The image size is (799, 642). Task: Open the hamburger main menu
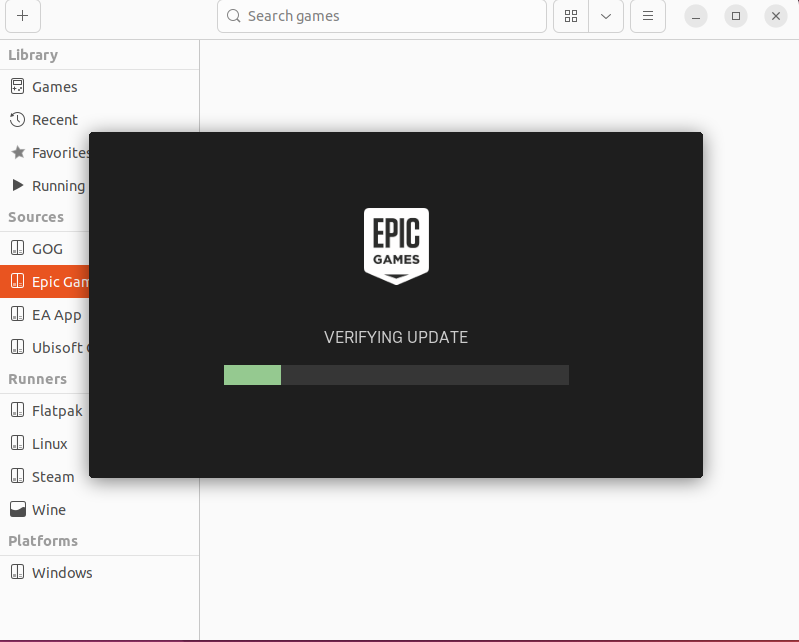pyautogui.click(x=648, y=16)
